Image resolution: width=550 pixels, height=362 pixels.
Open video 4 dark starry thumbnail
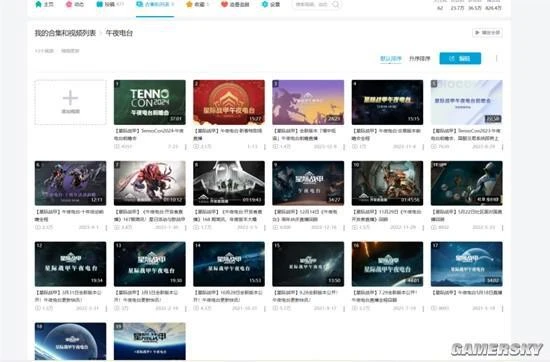click(x=387, y=102)
